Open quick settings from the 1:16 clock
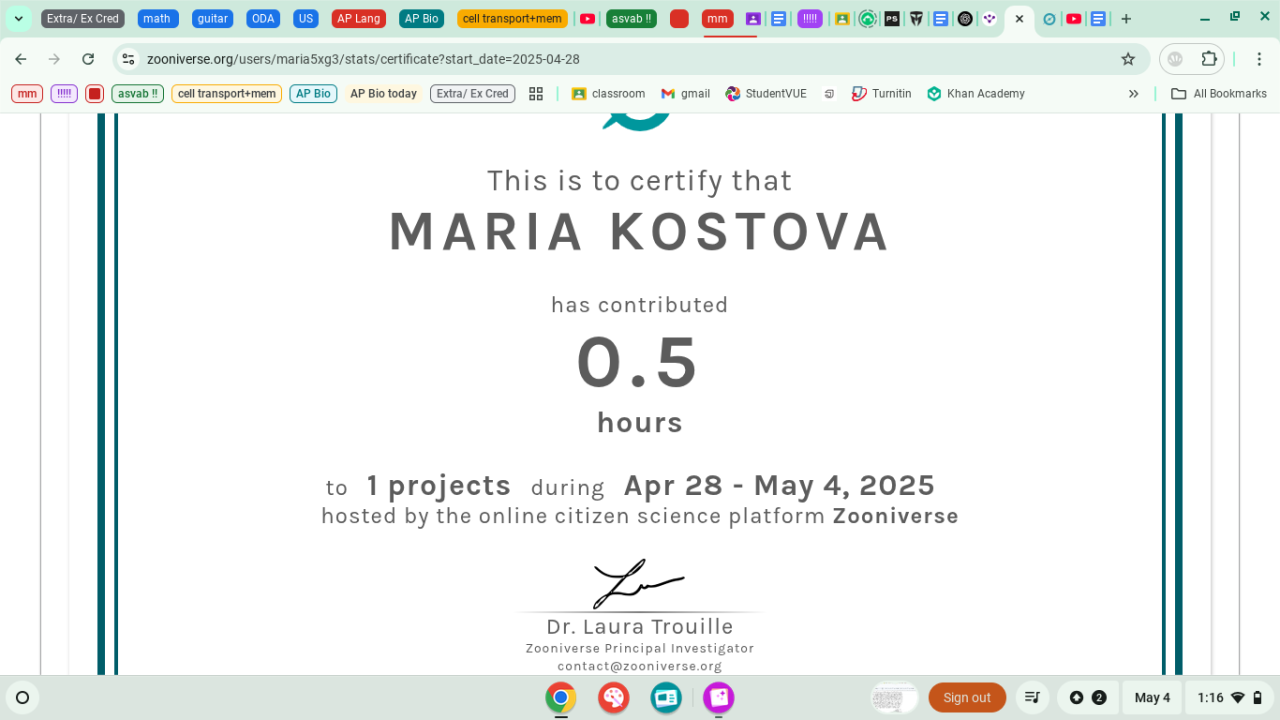Screen dimensions: 1280x720 (x=1229, y=698)
